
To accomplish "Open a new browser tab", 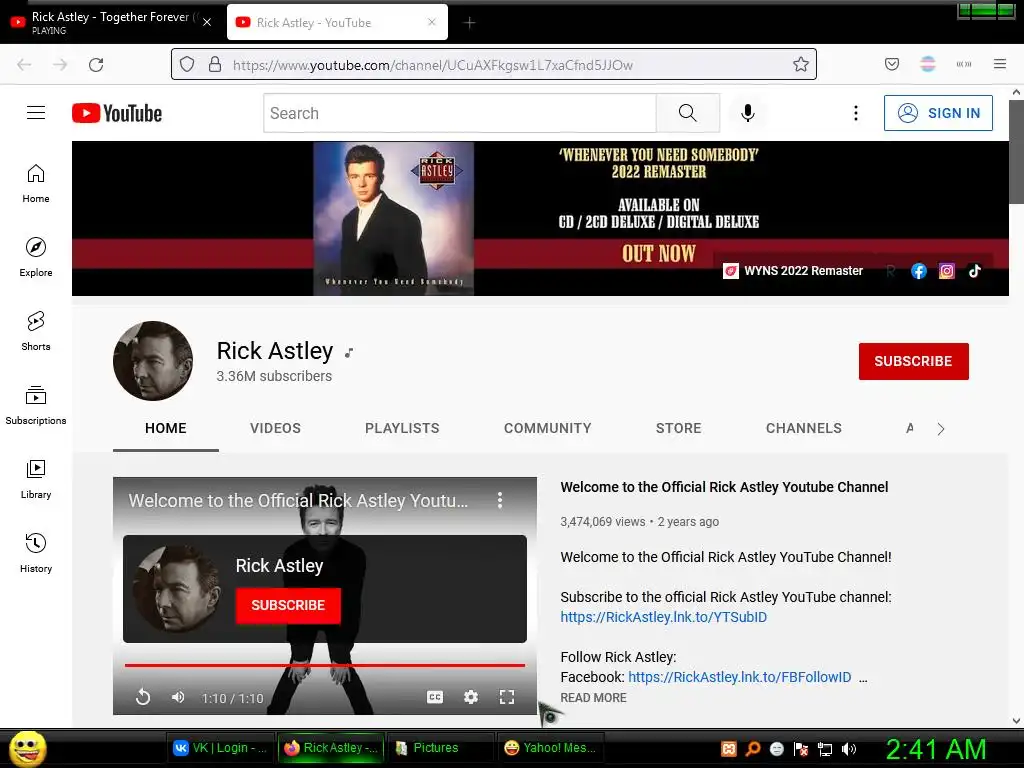I will click(x=469, y=23).
